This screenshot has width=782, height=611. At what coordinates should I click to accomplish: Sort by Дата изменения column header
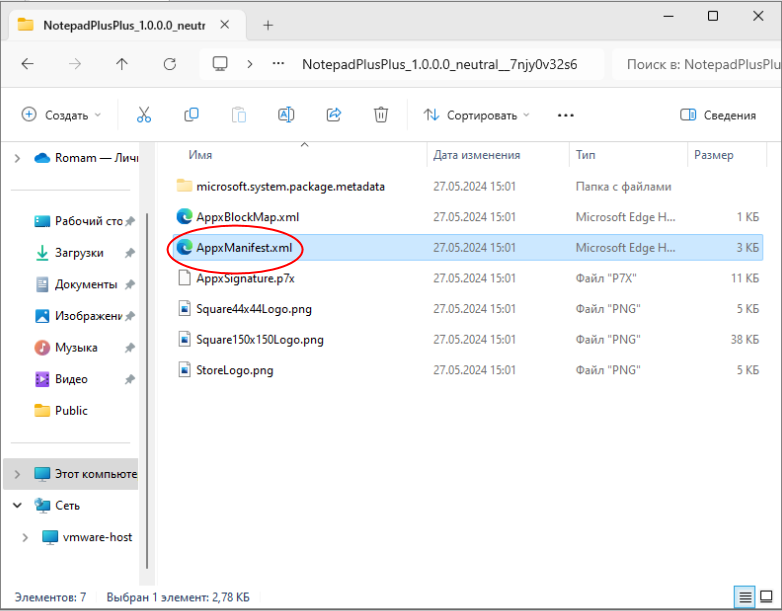476,155
